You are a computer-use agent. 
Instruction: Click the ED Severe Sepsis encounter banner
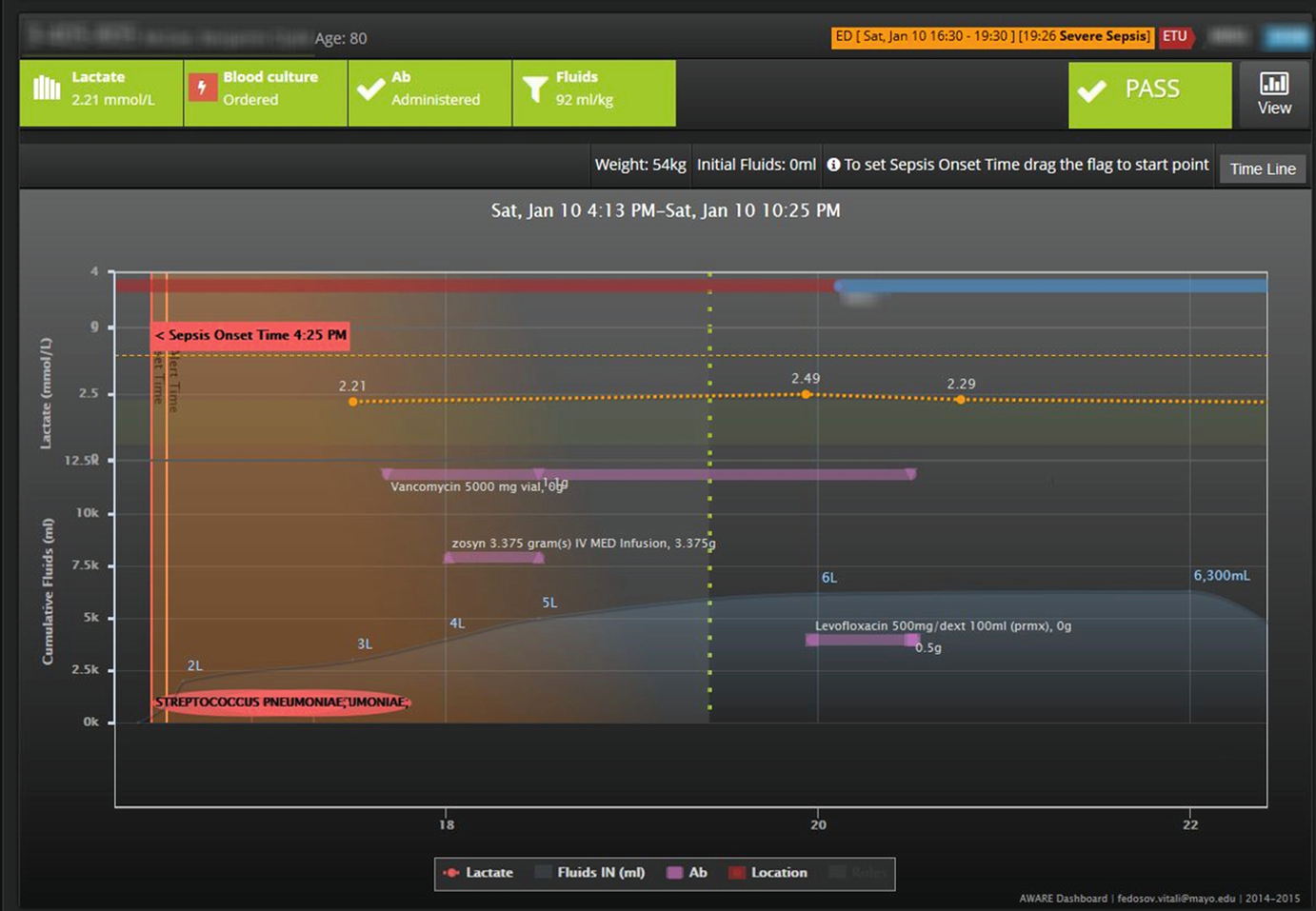tap(991, 36)
